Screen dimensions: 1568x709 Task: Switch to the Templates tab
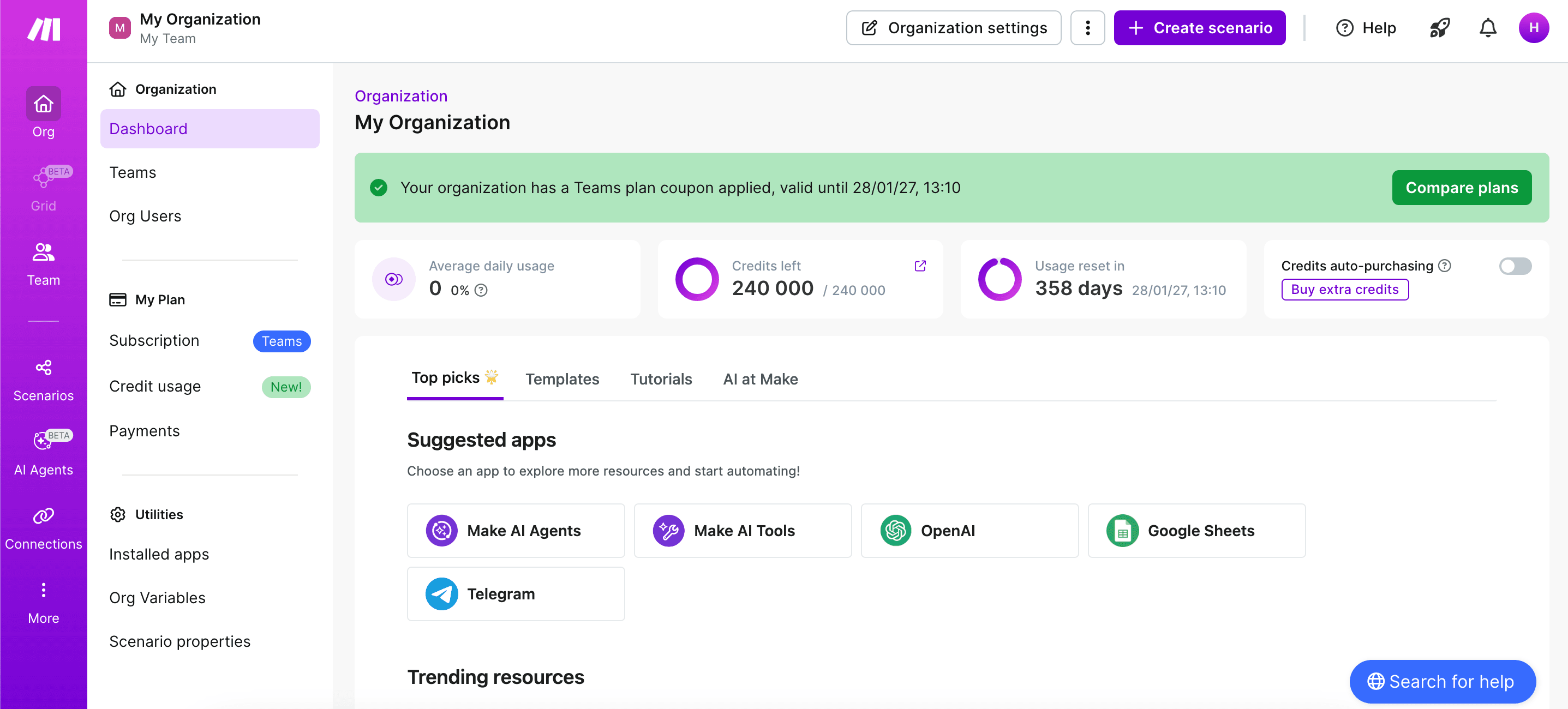[562, 379]
